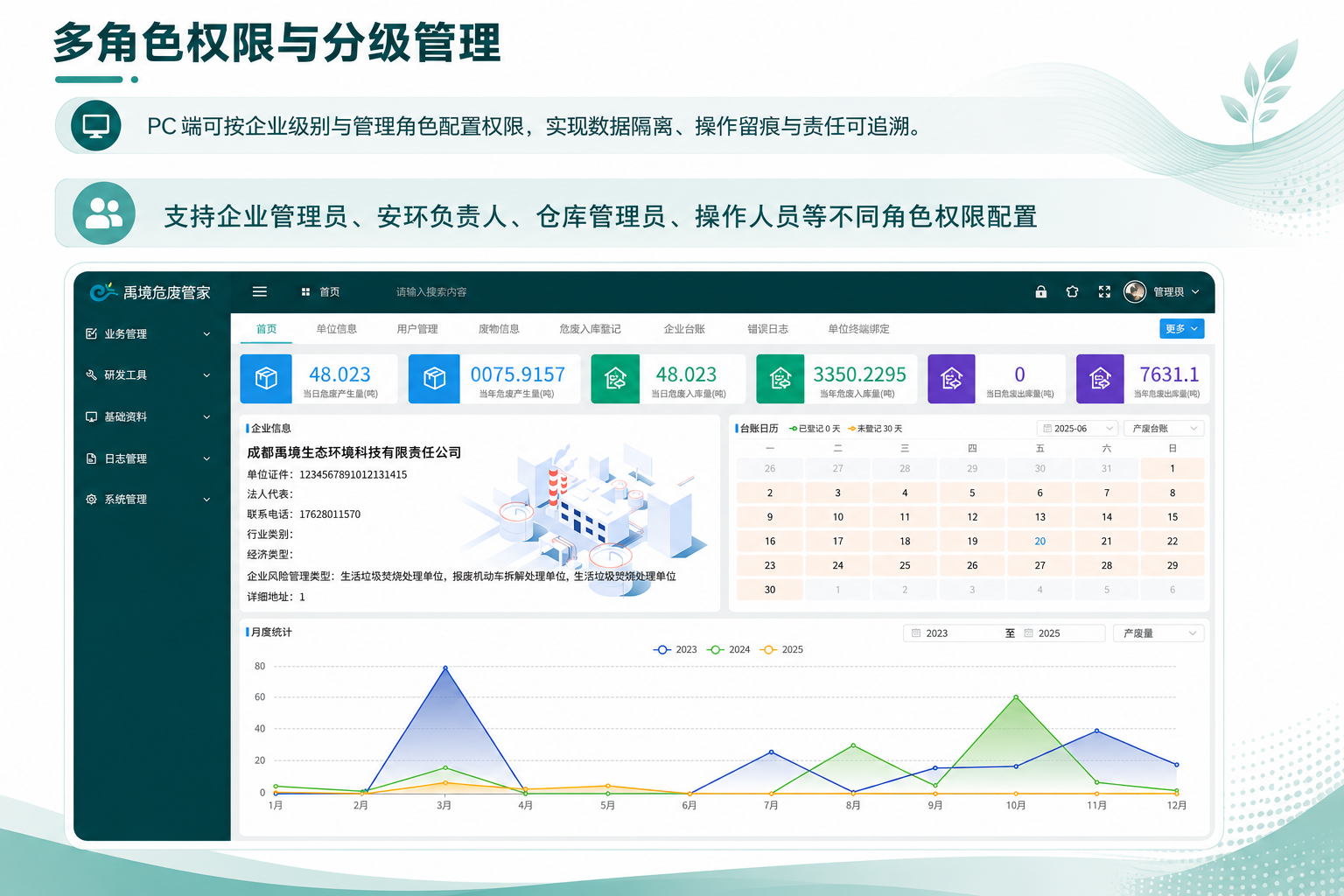Expand the 业务管理 menu chevron
This screenshot has width=1344, height=896.
(x=206, y=334)
